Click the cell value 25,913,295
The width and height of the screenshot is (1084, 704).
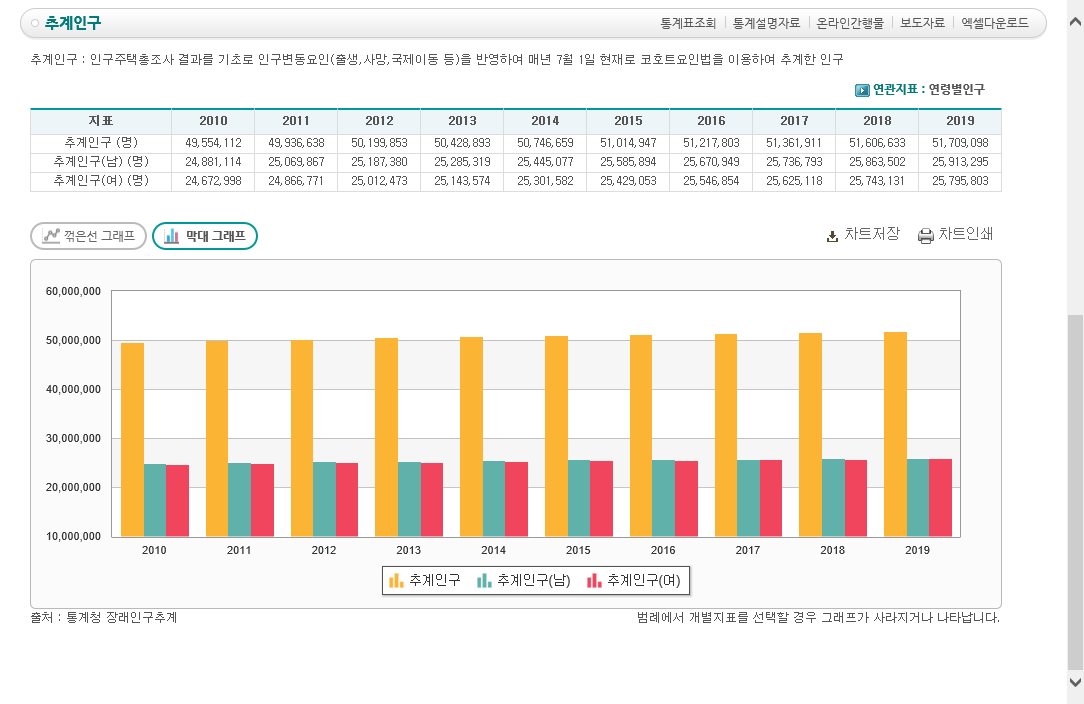[x=960, y=162]
